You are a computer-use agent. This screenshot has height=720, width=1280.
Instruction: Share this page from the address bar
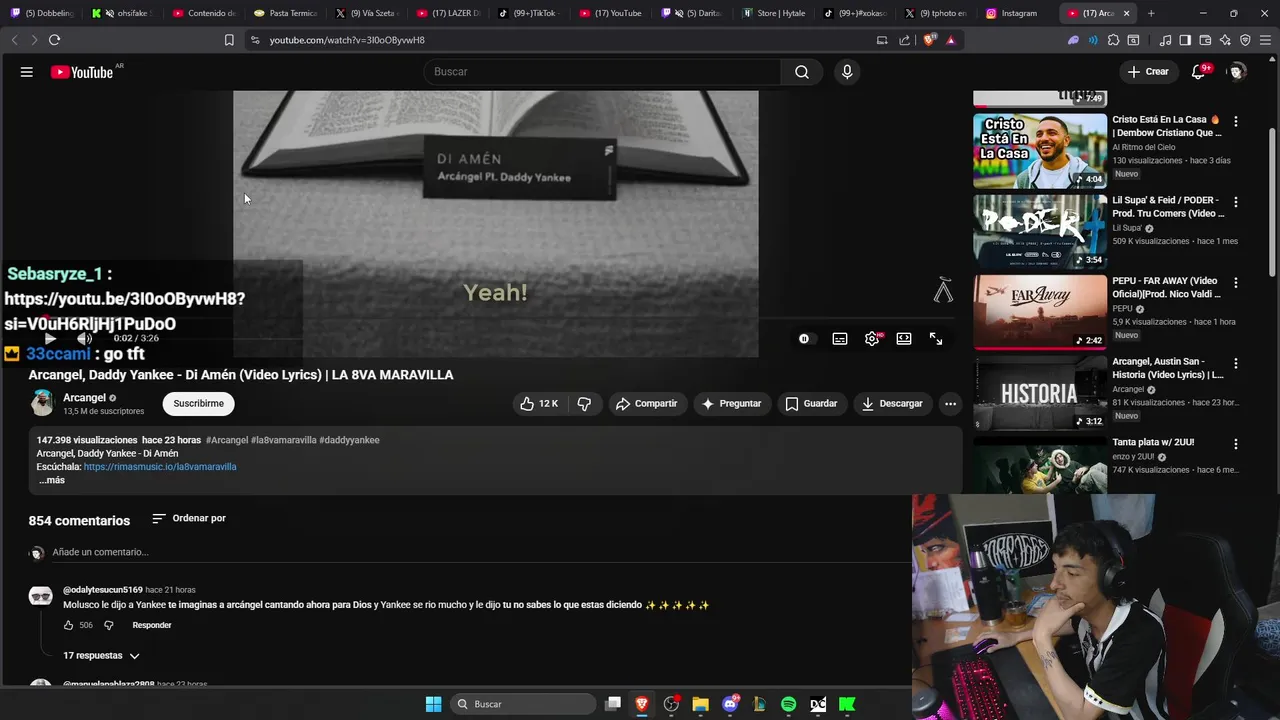pyautogui.click(x=904, y=40)
